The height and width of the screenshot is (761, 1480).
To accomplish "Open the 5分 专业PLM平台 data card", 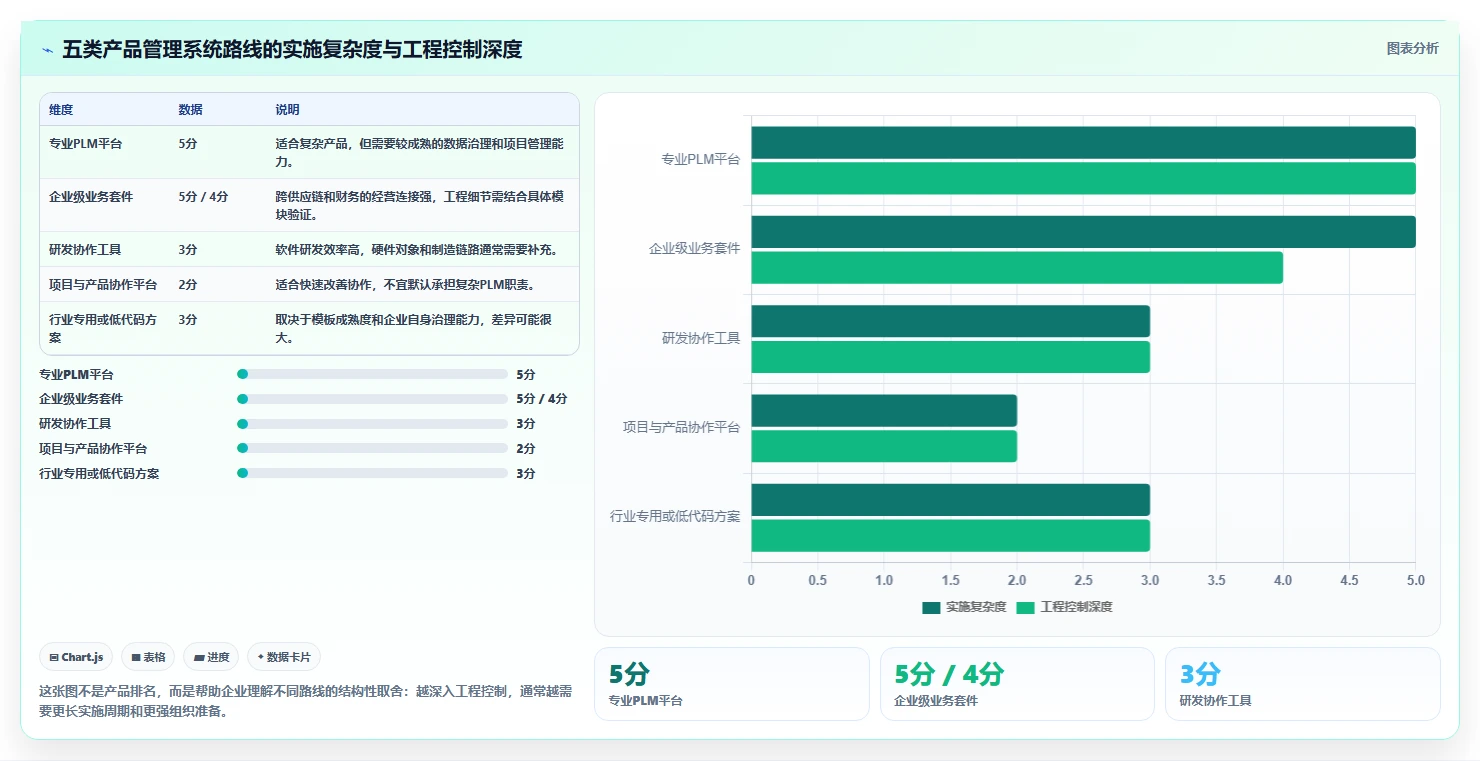I will point(732,684).
